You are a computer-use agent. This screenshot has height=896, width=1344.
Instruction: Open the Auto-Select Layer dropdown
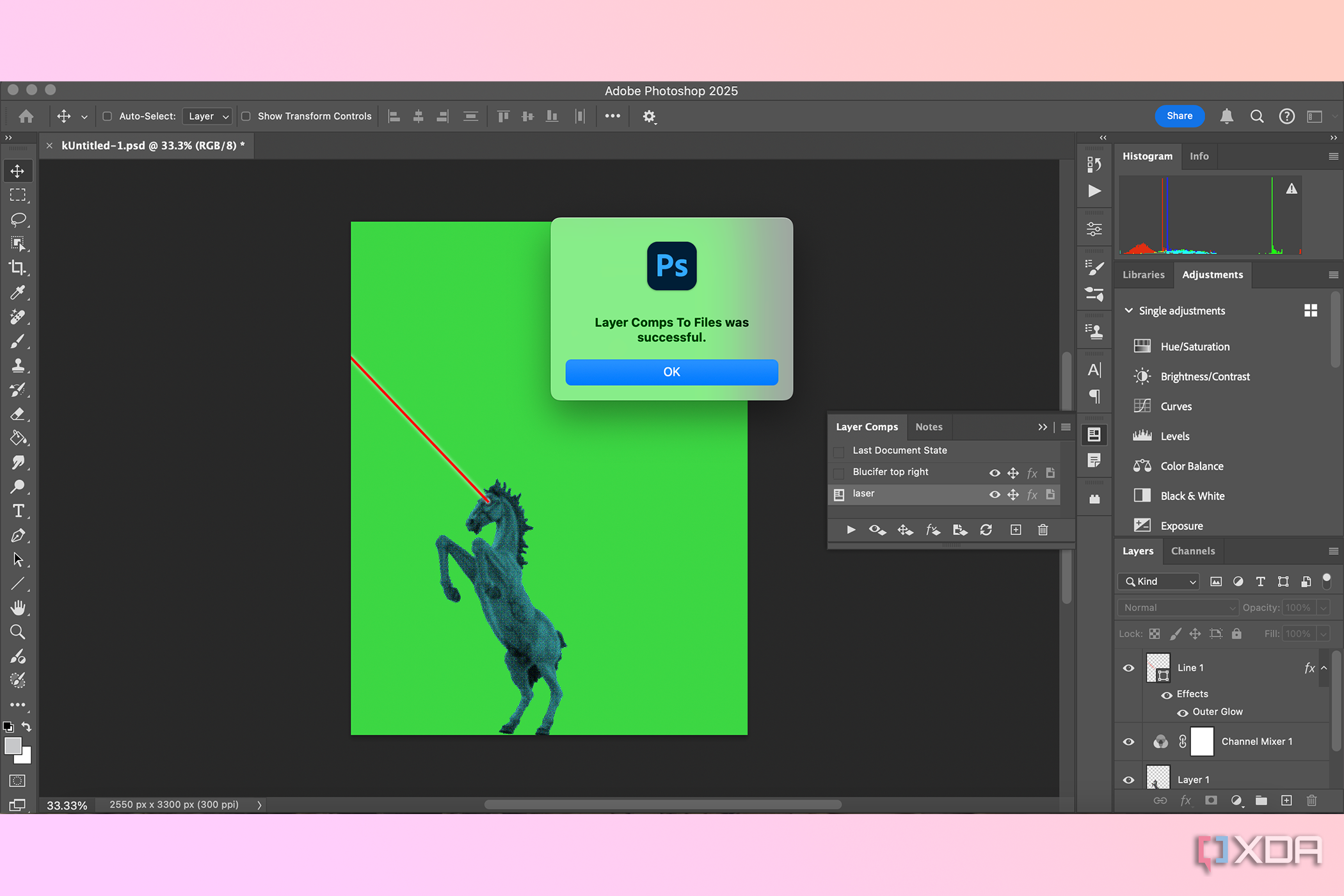[x=207, y=116]
